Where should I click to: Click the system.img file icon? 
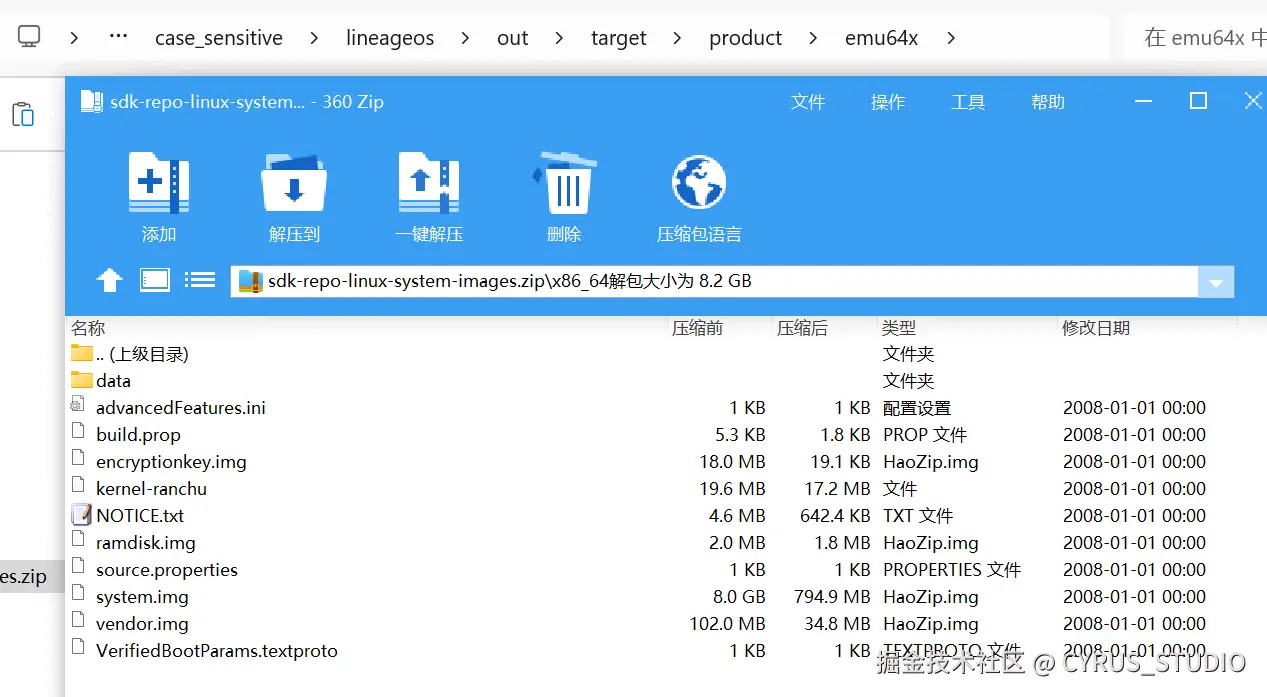(x=78, y=594)
